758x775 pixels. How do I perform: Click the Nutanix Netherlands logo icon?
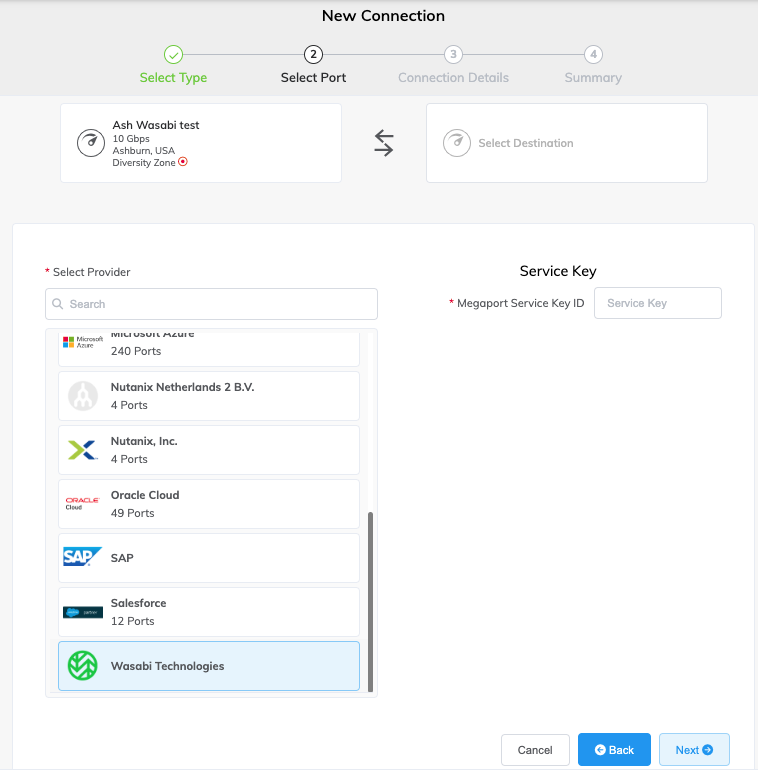(x=82, y=396)
